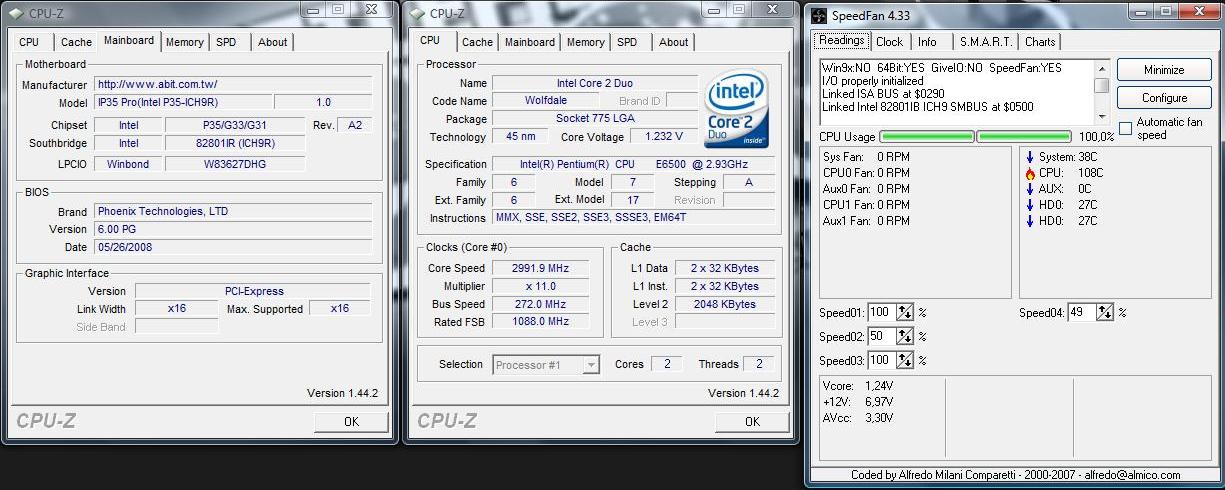This screenshot has height=490, width=1225.
Task: Click the 82801IR (ICH9R) southbridge field
Action: point(234,143)
